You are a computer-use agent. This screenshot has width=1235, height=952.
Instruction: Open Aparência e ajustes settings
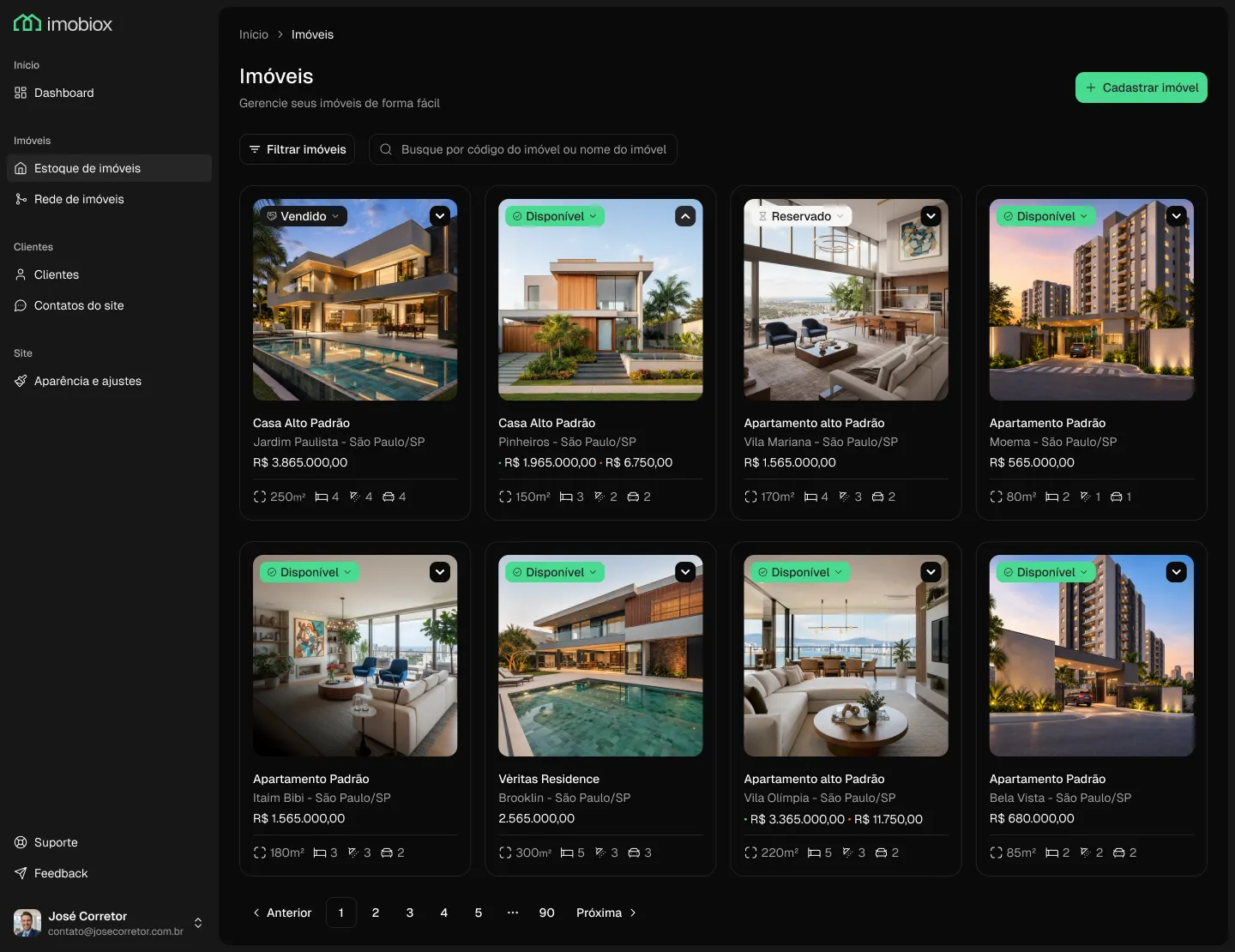coord(109,381)
